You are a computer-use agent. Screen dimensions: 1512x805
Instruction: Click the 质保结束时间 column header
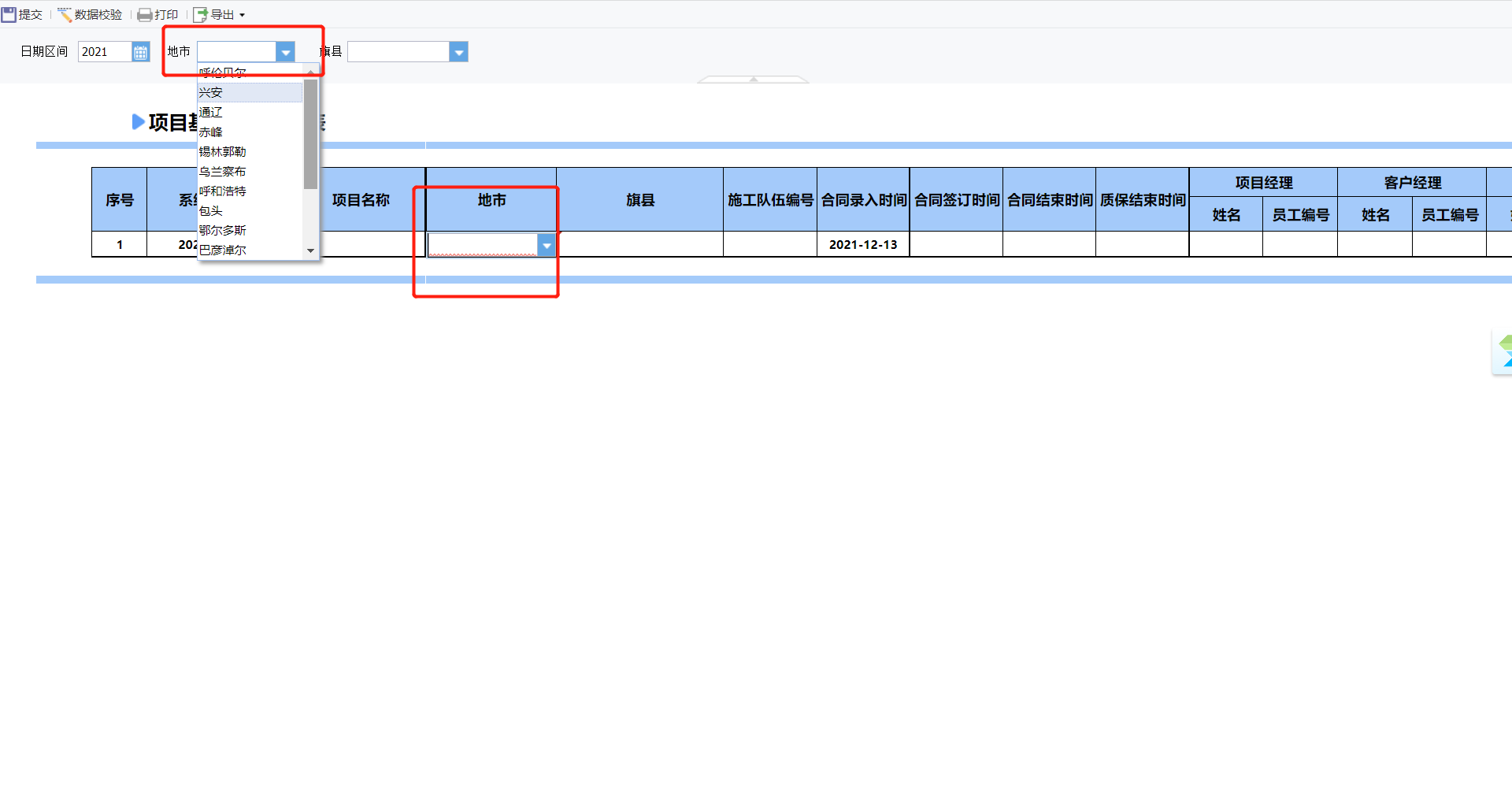[x=1143, y=200]
